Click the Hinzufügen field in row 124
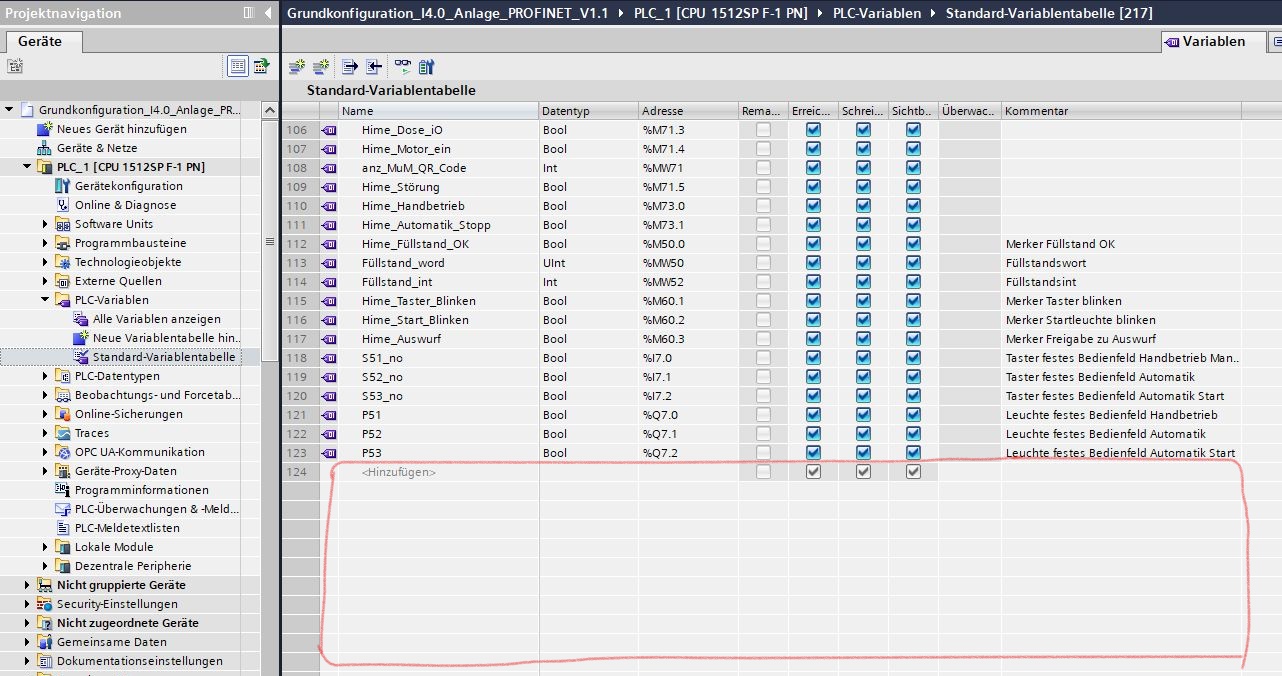1282x676 pixels. click(x=399, y=472)
